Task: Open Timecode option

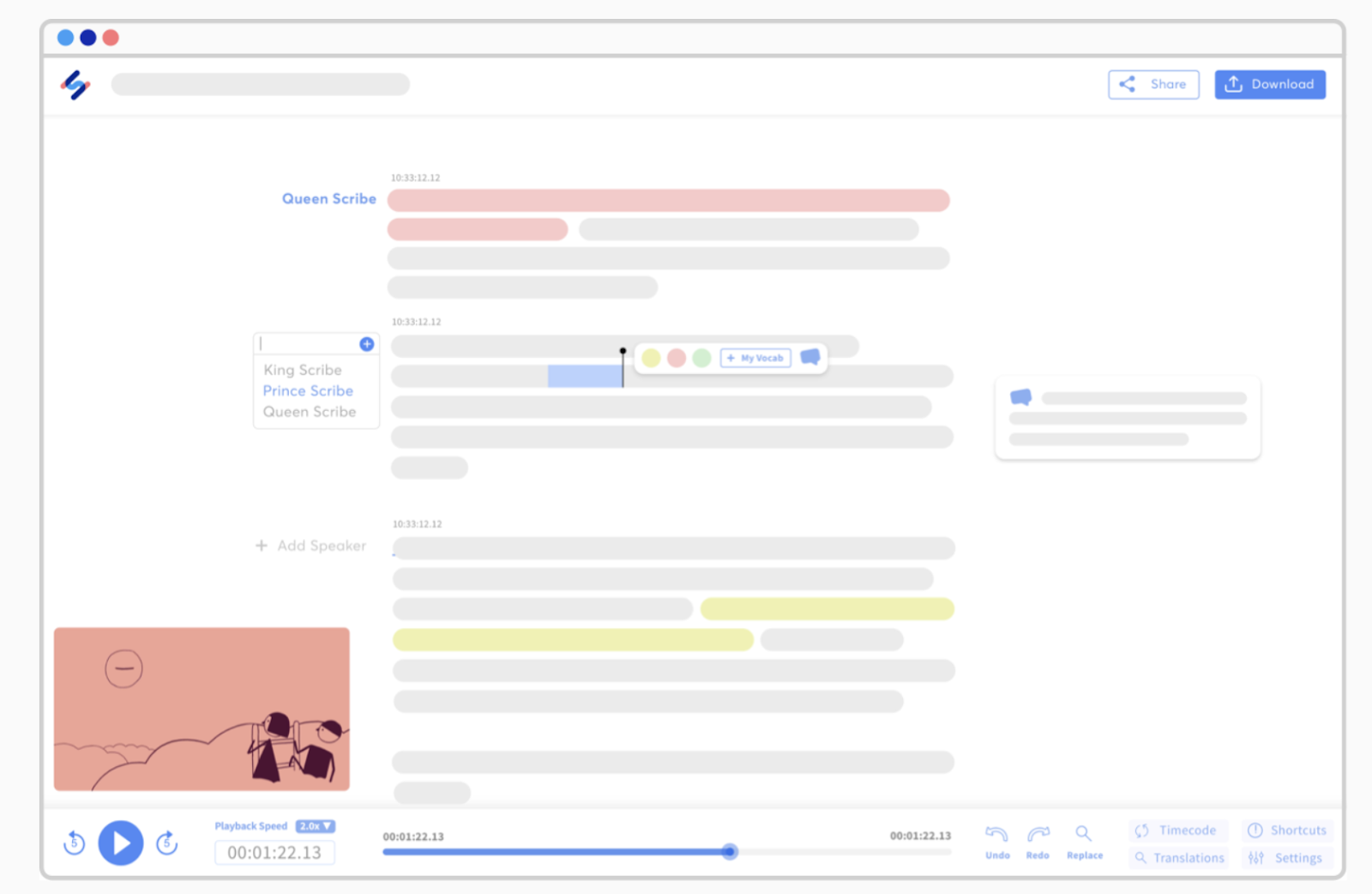Action: (1177, 831)
